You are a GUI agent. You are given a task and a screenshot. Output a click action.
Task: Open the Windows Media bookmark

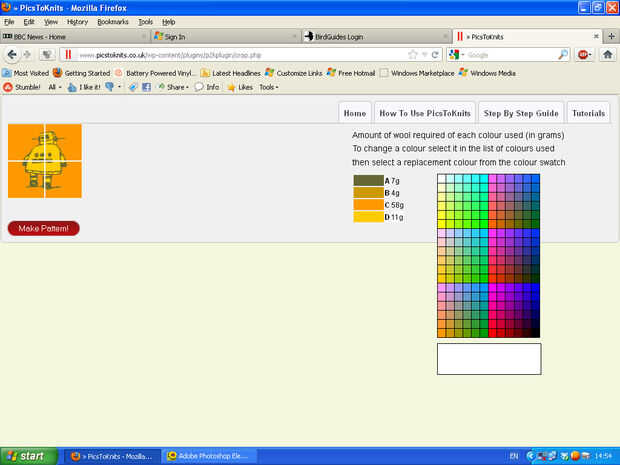coord(488,73)
